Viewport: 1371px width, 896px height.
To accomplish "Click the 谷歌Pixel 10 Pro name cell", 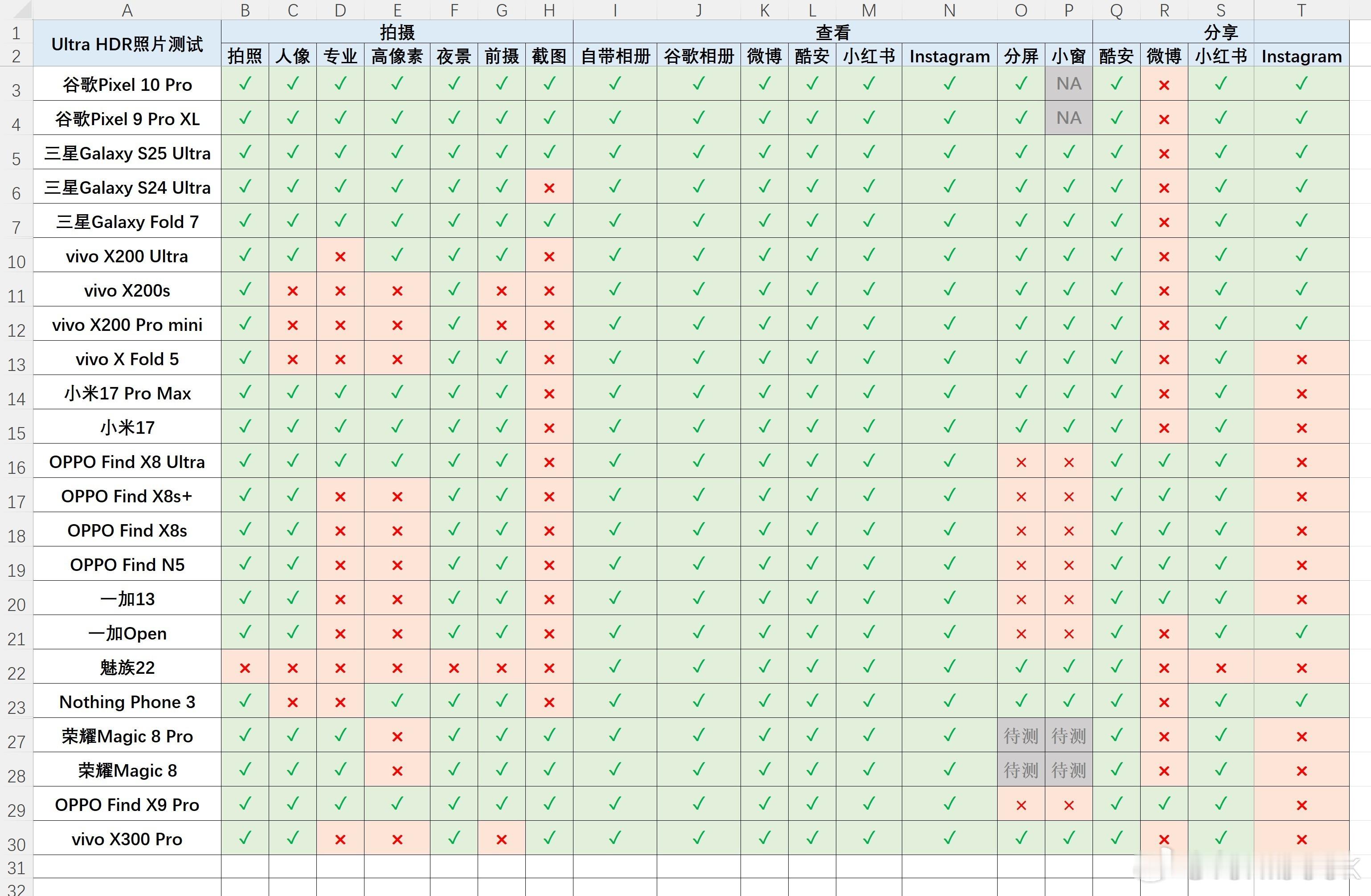I will [127, 85].
